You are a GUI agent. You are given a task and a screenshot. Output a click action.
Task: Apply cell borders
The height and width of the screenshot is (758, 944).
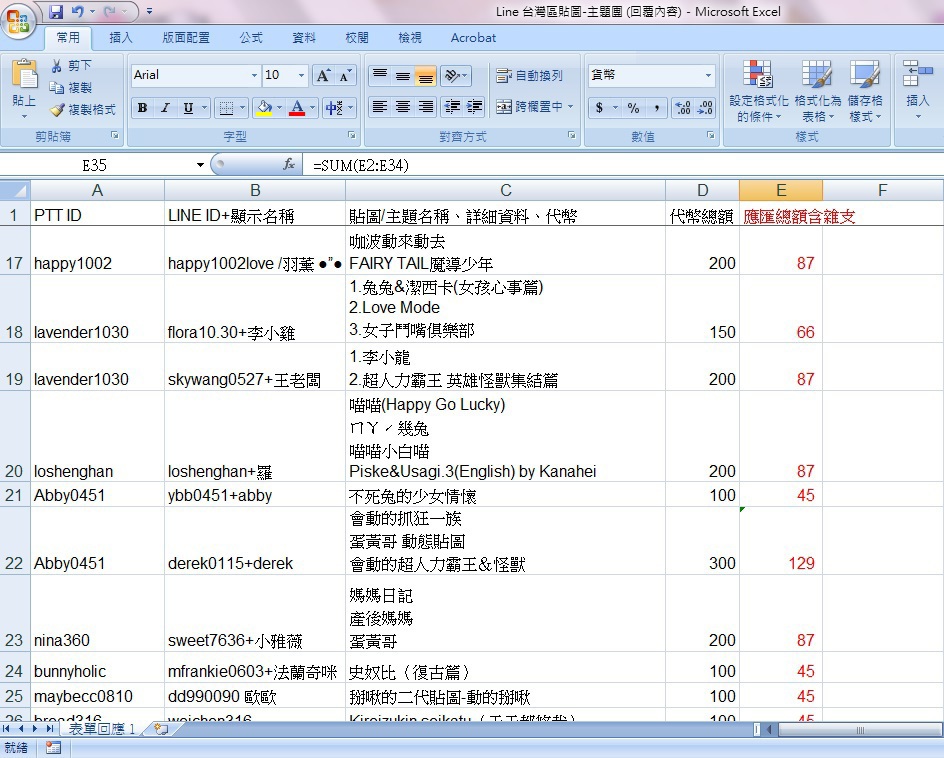(226, 108)
